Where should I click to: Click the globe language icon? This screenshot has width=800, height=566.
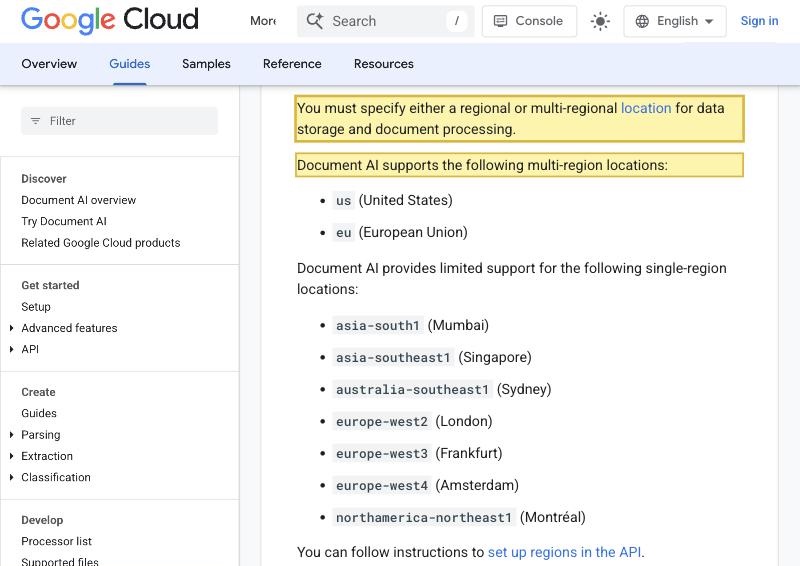click(642, 21)
